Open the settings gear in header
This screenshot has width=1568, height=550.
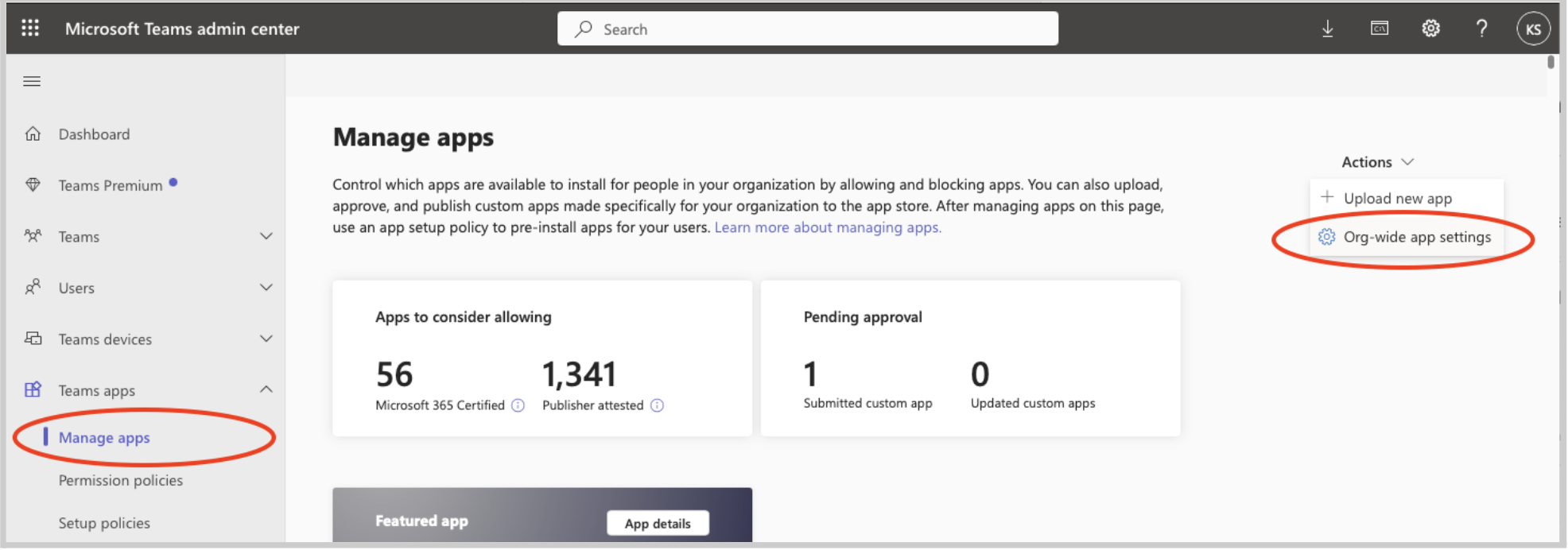[1430, 29]
